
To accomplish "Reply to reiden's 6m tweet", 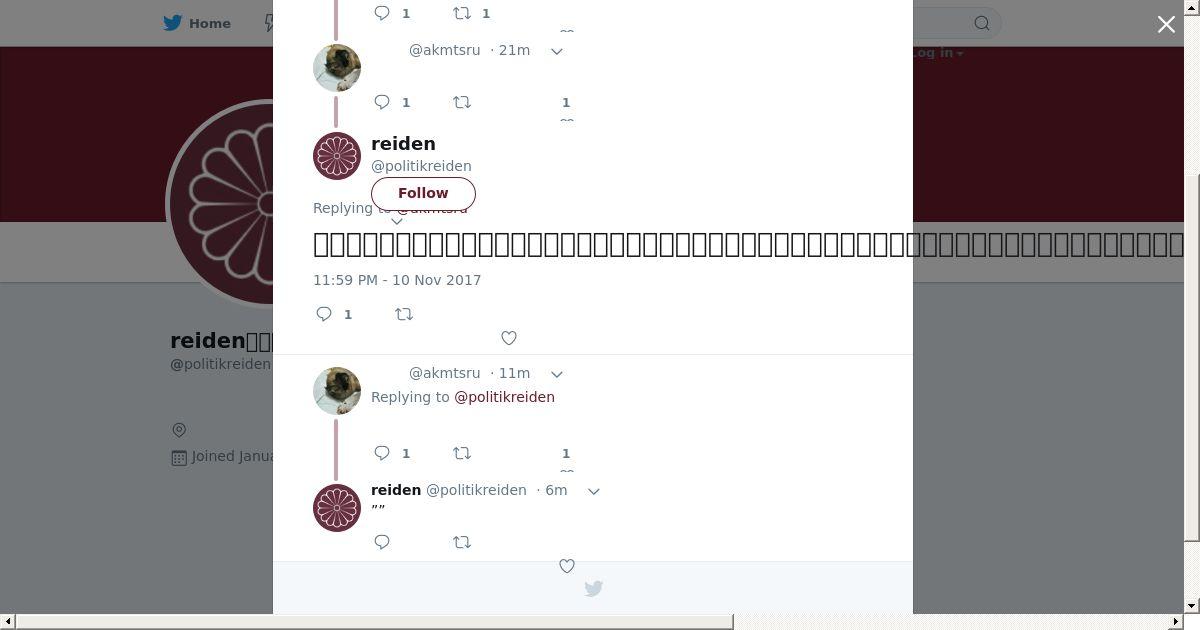I will [382, 542].
